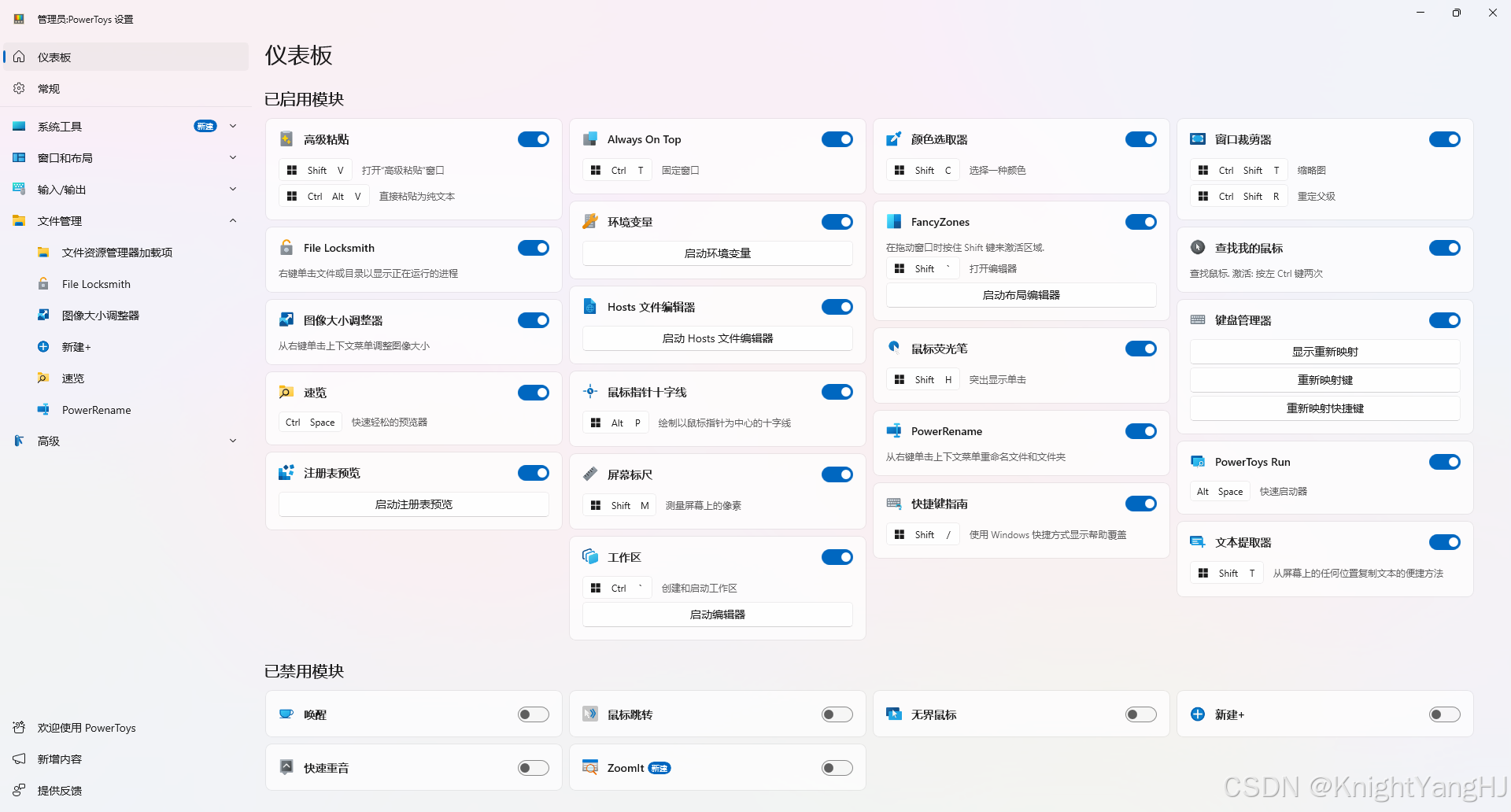Enable the ZoomIt toggle
This screenshot has width=1511, height=812.
click(x=837, y=768)
